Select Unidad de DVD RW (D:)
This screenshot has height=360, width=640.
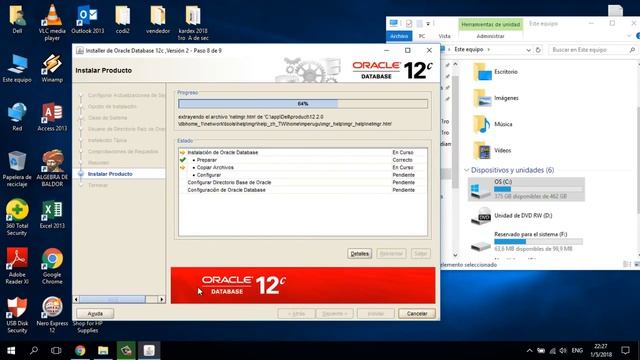511,216
